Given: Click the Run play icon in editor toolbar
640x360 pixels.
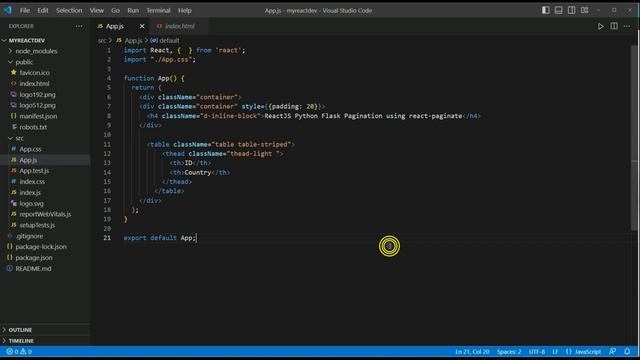Looking at the screenshot, I should click(x=601, y=26).
